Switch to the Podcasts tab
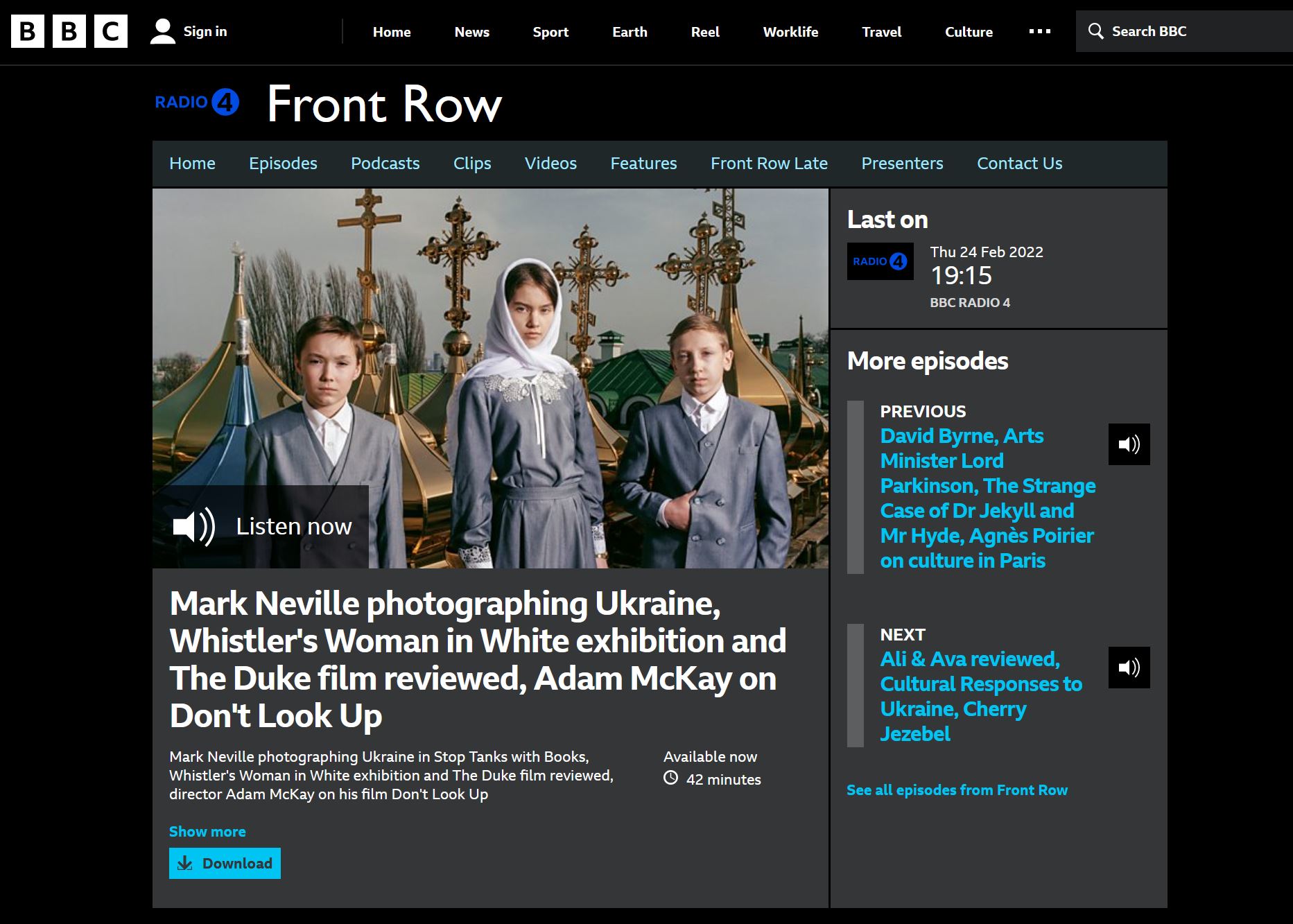The height and width of the screenshot is (924, 1293). 385,164
